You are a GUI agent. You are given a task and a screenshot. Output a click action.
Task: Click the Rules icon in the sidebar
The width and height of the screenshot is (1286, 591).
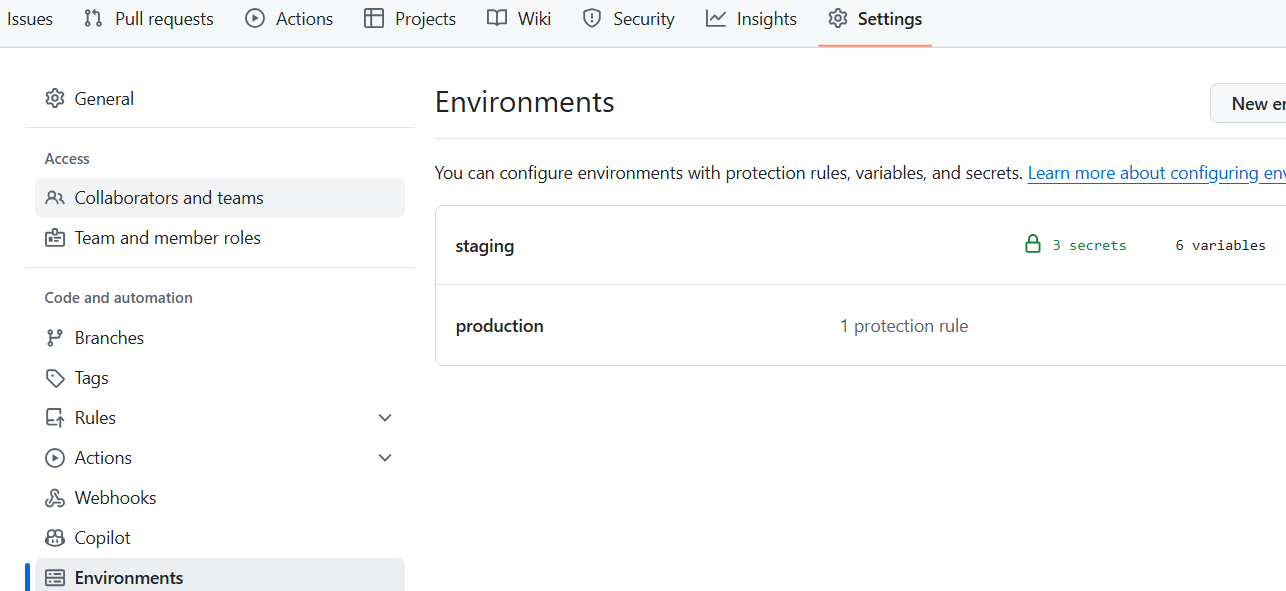coord(55,418)
